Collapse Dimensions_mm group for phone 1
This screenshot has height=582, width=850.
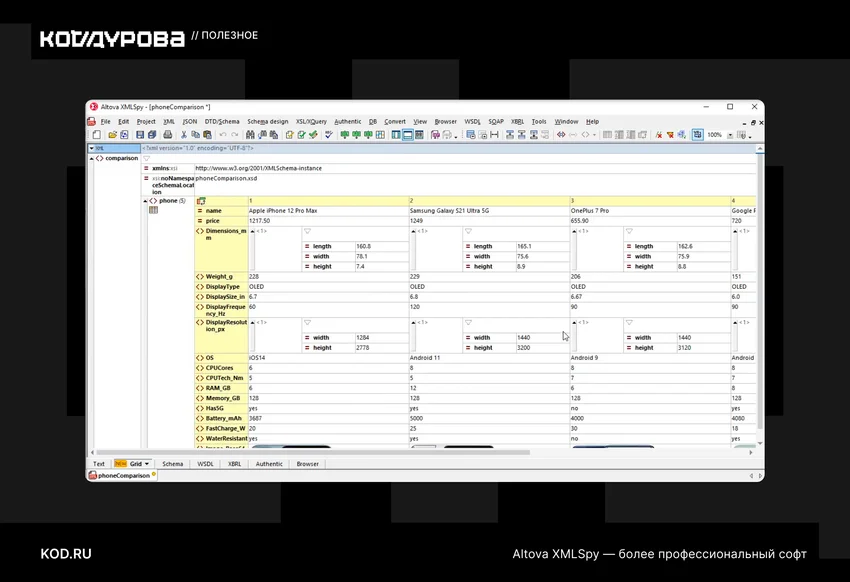tap(253, 231)
